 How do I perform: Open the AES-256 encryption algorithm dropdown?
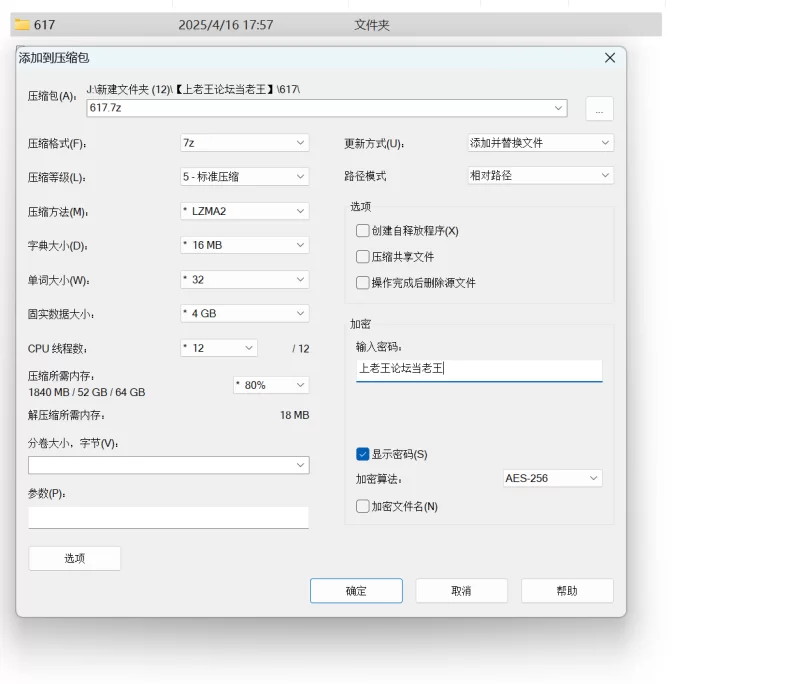[552, 478]
